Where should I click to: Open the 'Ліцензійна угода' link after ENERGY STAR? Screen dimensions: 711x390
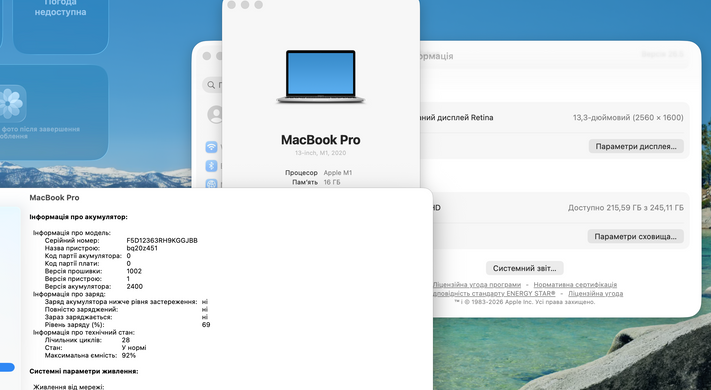(x=595, y=293)
